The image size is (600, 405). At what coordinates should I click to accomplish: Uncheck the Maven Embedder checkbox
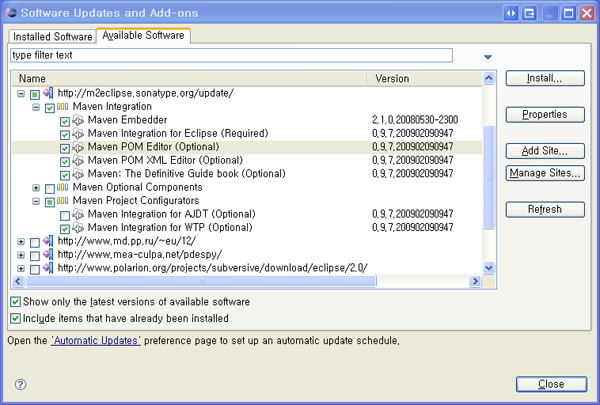(65, 121)
